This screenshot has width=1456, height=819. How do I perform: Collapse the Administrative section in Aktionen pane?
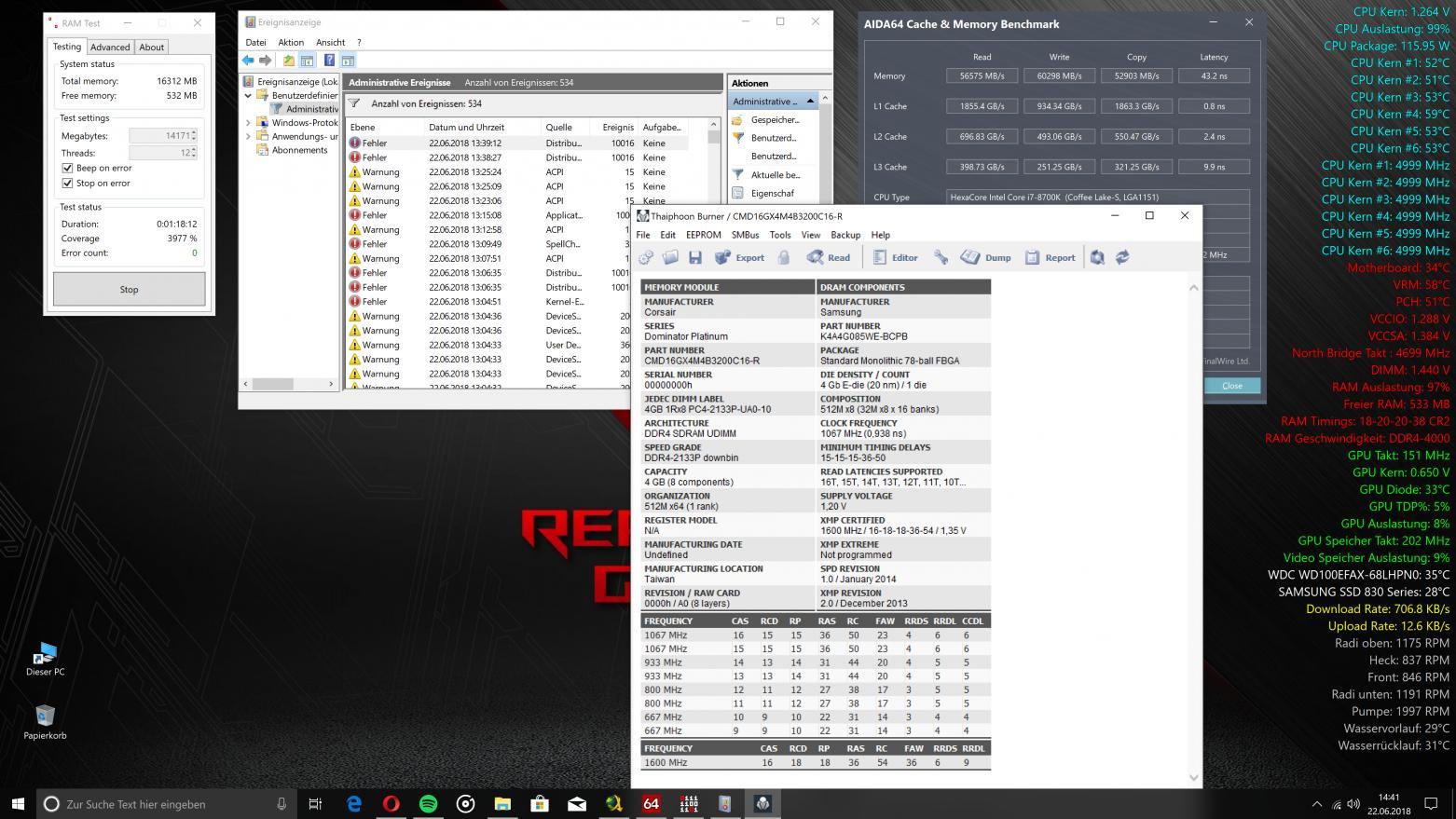(x=810, y=101)
